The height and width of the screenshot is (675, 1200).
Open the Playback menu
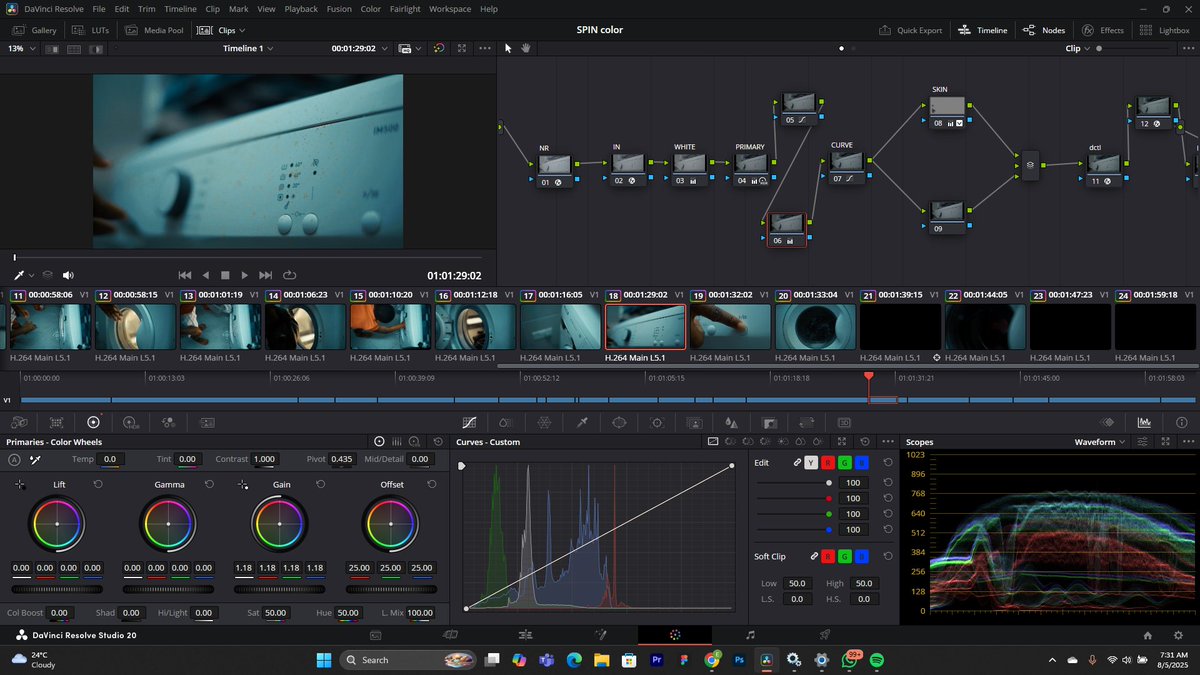tap(301, 8)
